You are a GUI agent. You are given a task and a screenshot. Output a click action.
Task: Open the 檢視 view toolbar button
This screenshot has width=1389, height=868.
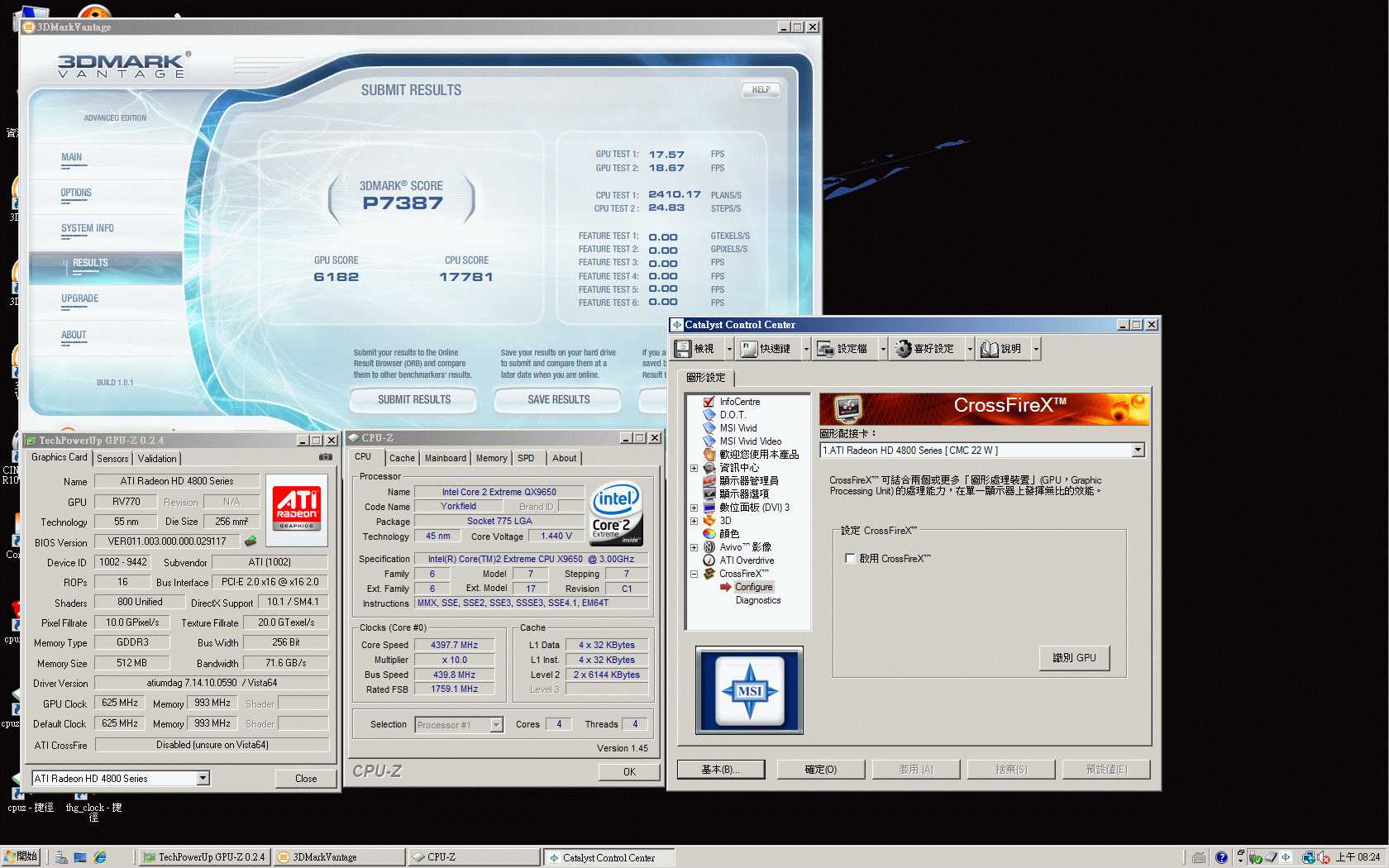coord(695,349)
